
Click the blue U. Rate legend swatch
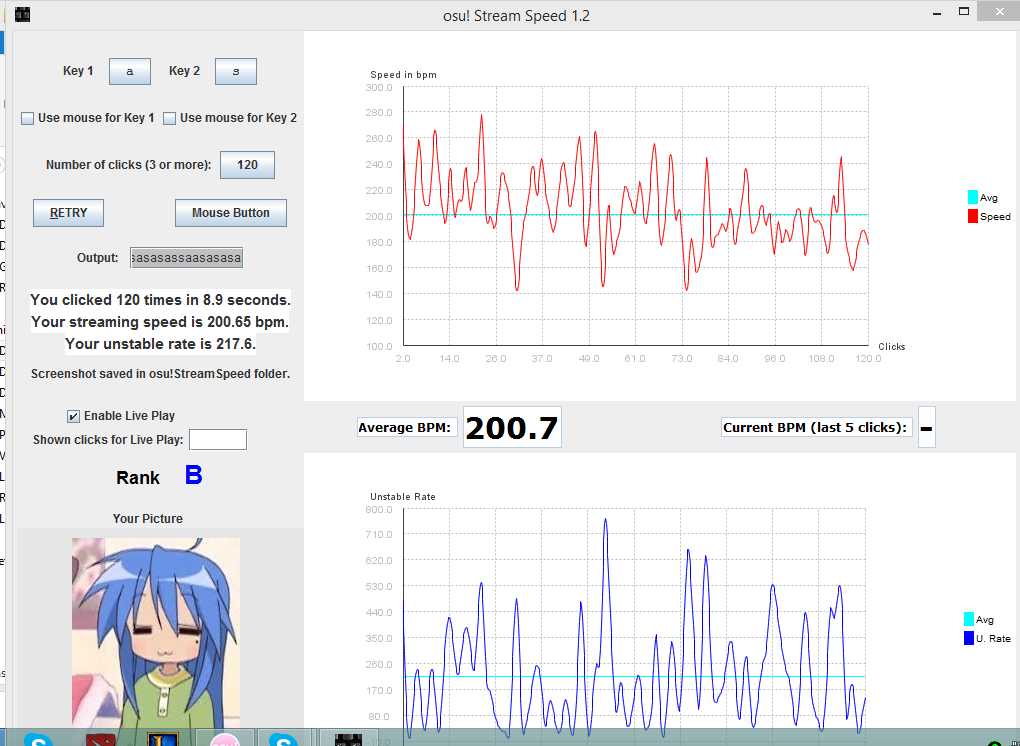coord(969,639)
